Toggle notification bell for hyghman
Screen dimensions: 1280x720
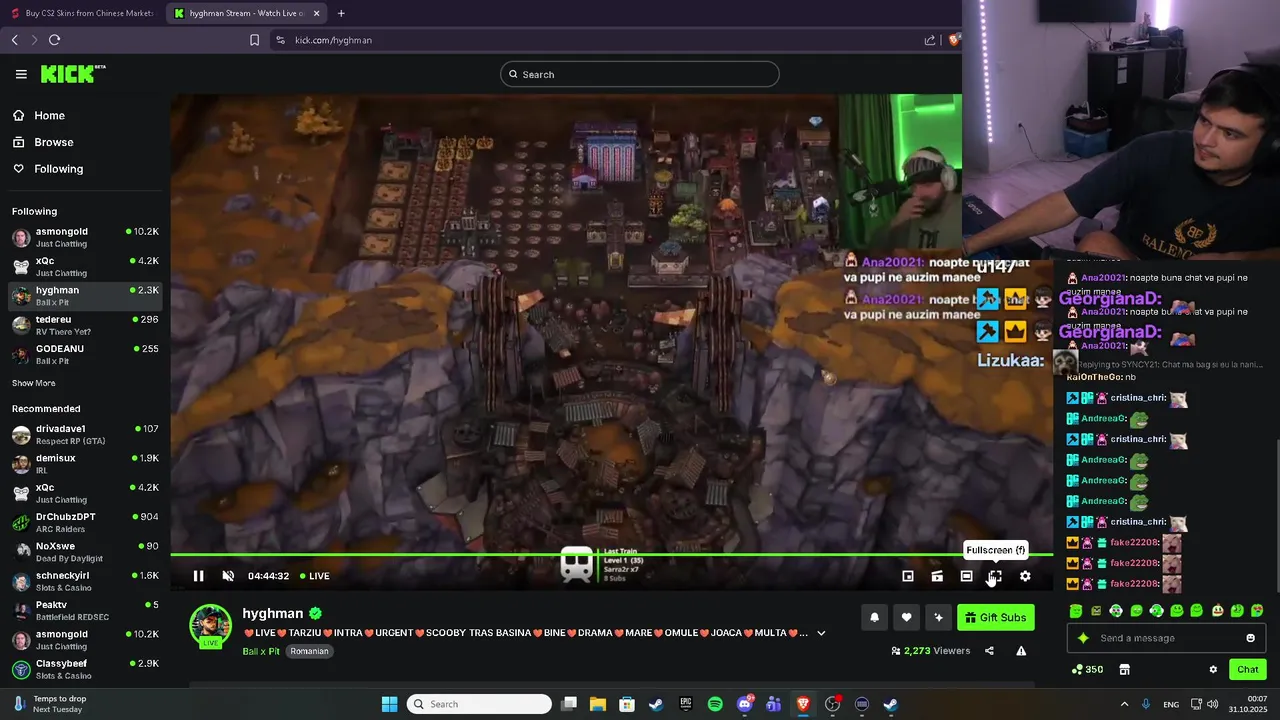click(x=874, y=617)
